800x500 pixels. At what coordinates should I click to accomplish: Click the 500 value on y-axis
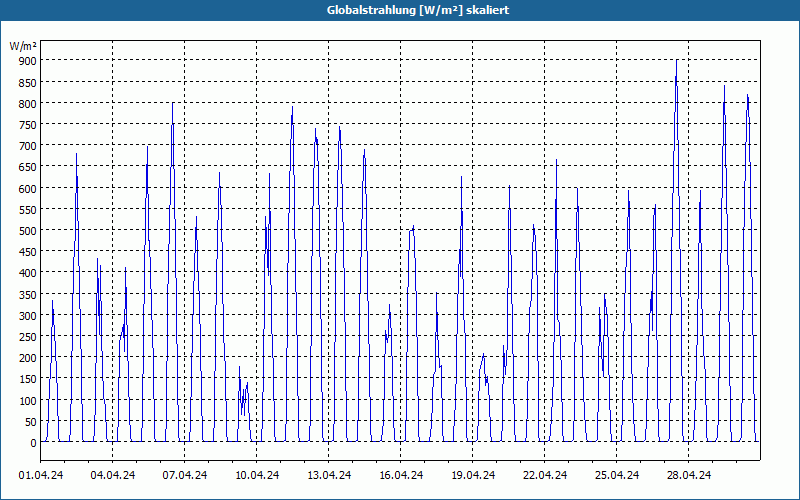(28, 231)
